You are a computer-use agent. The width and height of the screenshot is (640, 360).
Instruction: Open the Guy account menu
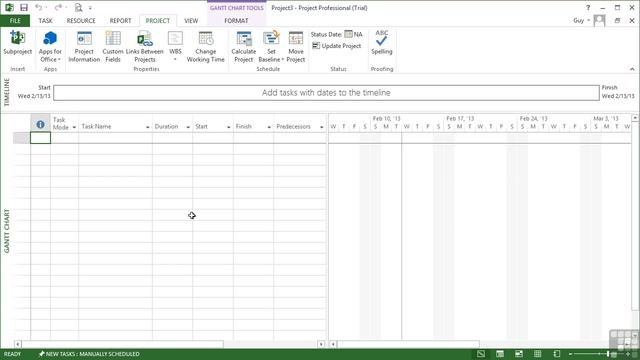[581, 20]
